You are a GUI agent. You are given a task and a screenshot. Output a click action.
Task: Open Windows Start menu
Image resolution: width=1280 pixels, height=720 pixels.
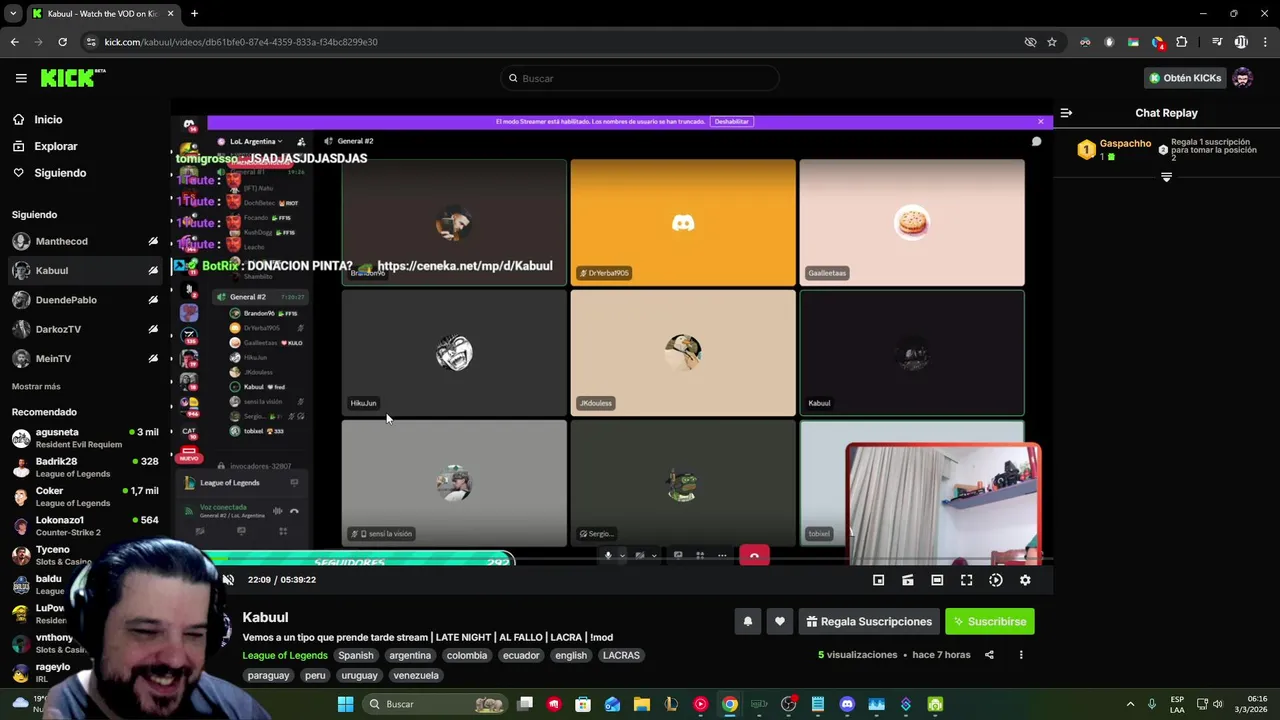pos(345,704)
